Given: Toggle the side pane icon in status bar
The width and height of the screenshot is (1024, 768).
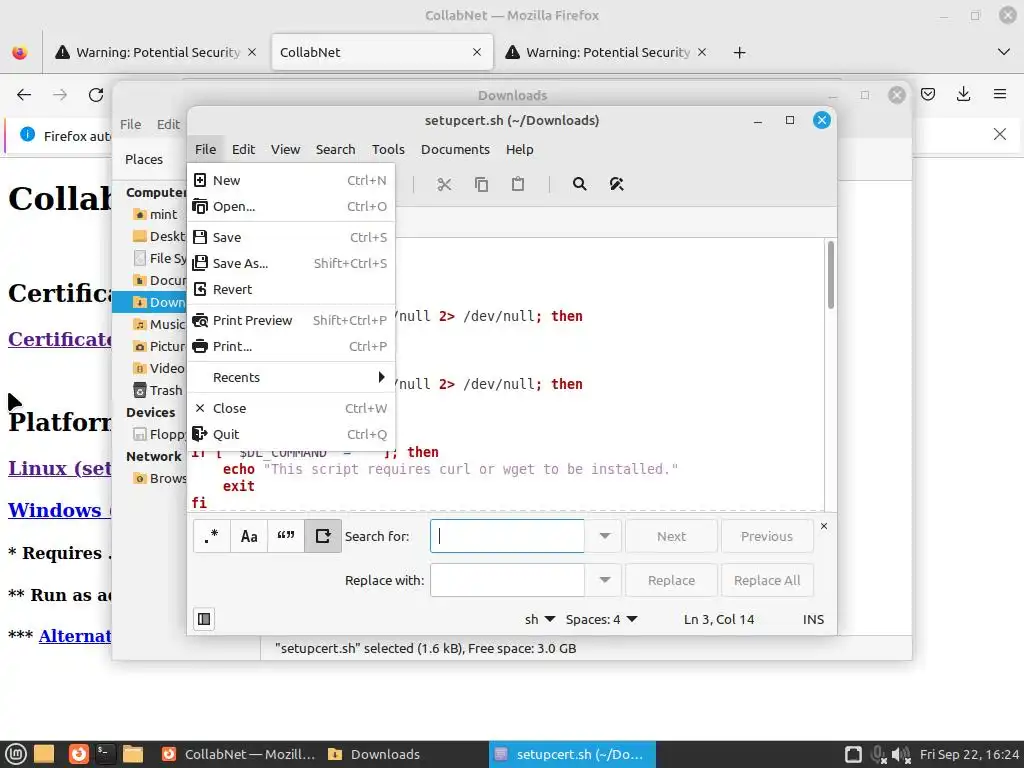Looking at the screenshot, I should [x=204, y=619].
